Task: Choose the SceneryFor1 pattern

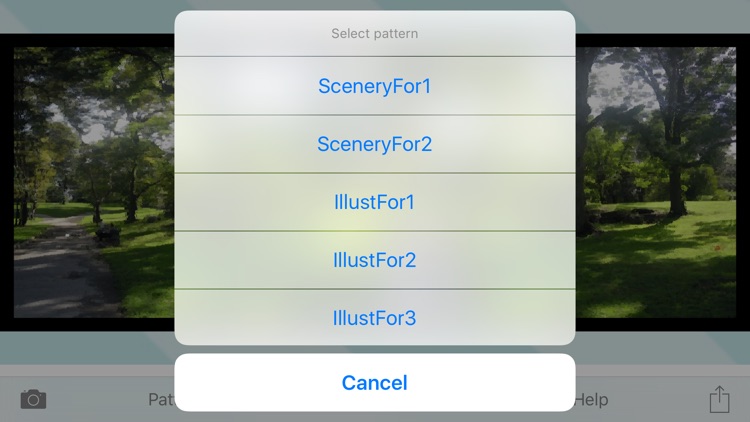Action: coord(375,86)
